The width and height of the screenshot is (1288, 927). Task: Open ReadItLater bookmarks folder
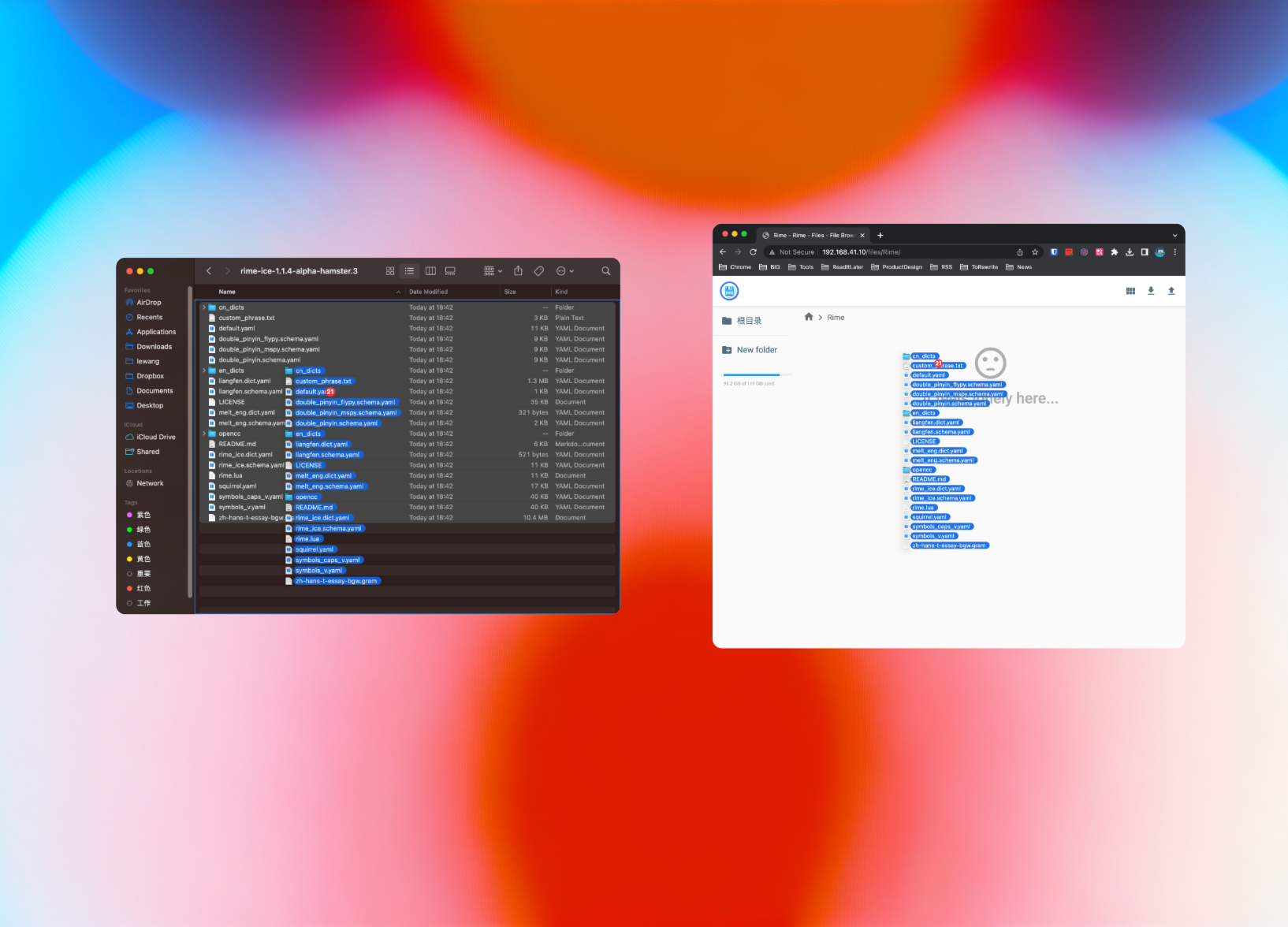click(843, 267)
